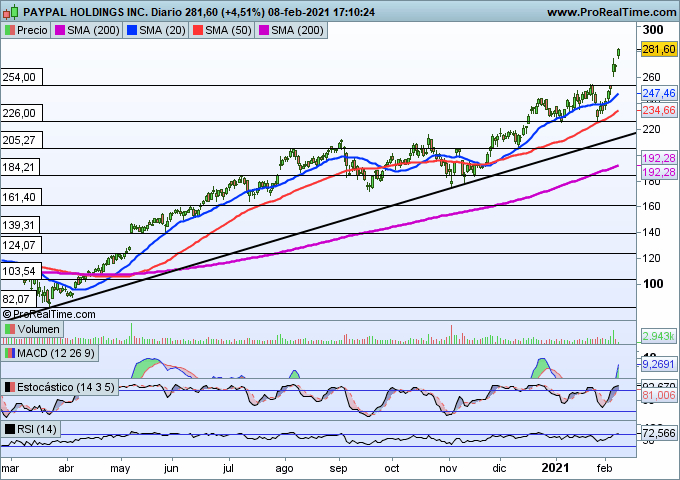This screenshot has width=680, height=480.
Task: Click the RSI (14) indicator icon
Action: click(x=10, y=429)
